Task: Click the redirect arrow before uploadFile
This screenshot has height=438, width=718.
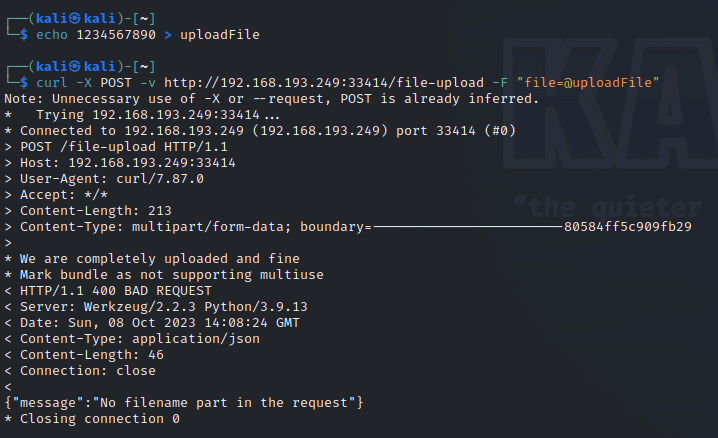Action: point(168,35)
